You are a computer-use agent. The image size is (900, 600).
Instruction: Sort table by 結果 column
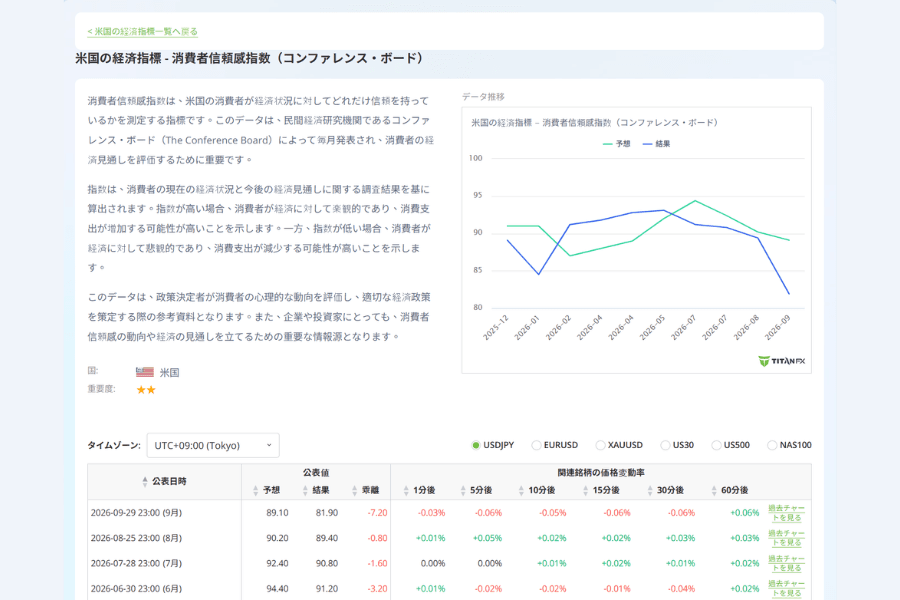point(316,490)
